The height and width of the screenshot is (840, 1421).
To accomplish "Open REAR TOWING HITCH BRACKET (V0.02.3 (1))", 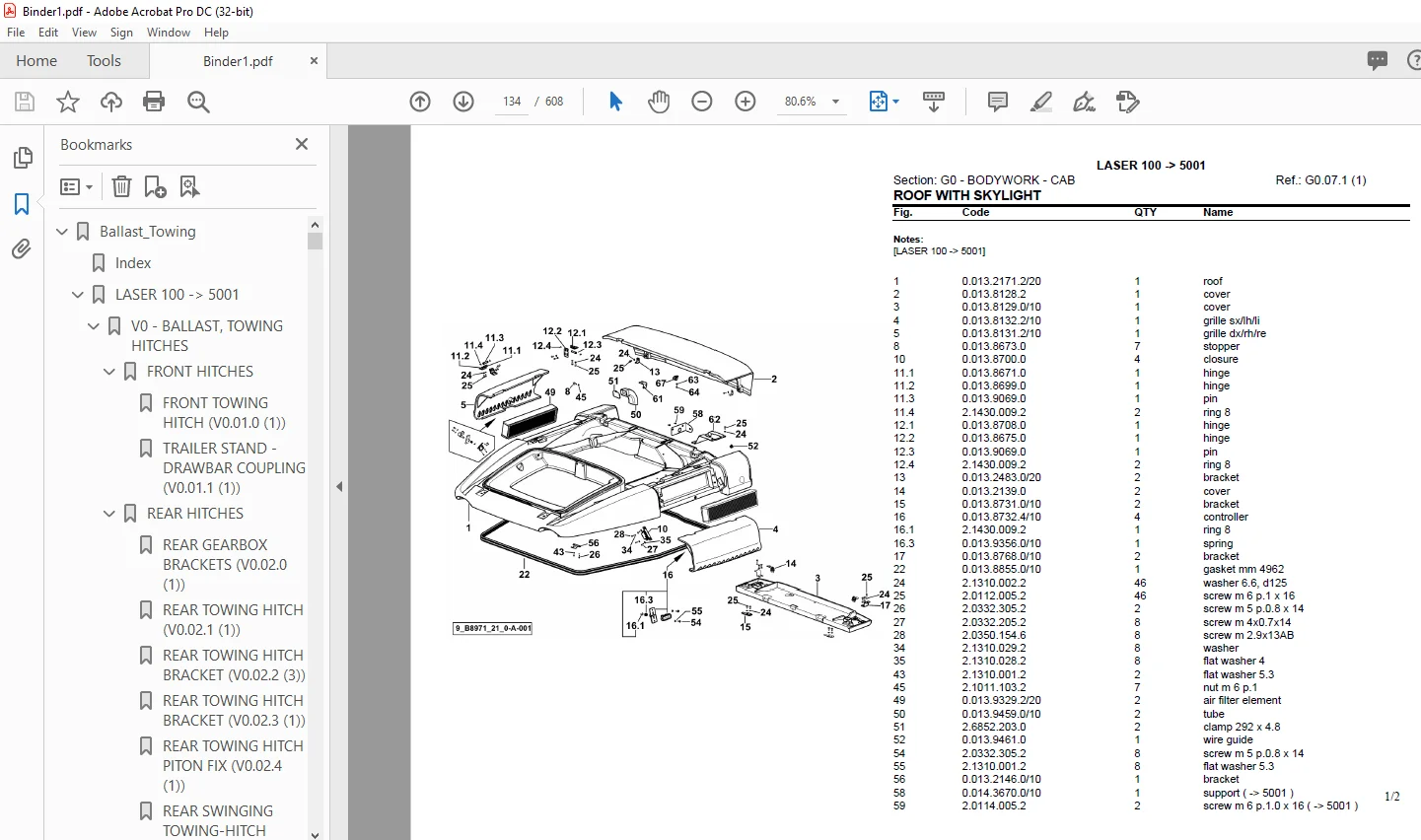I will pyautogui.click(x=234, y=711).
